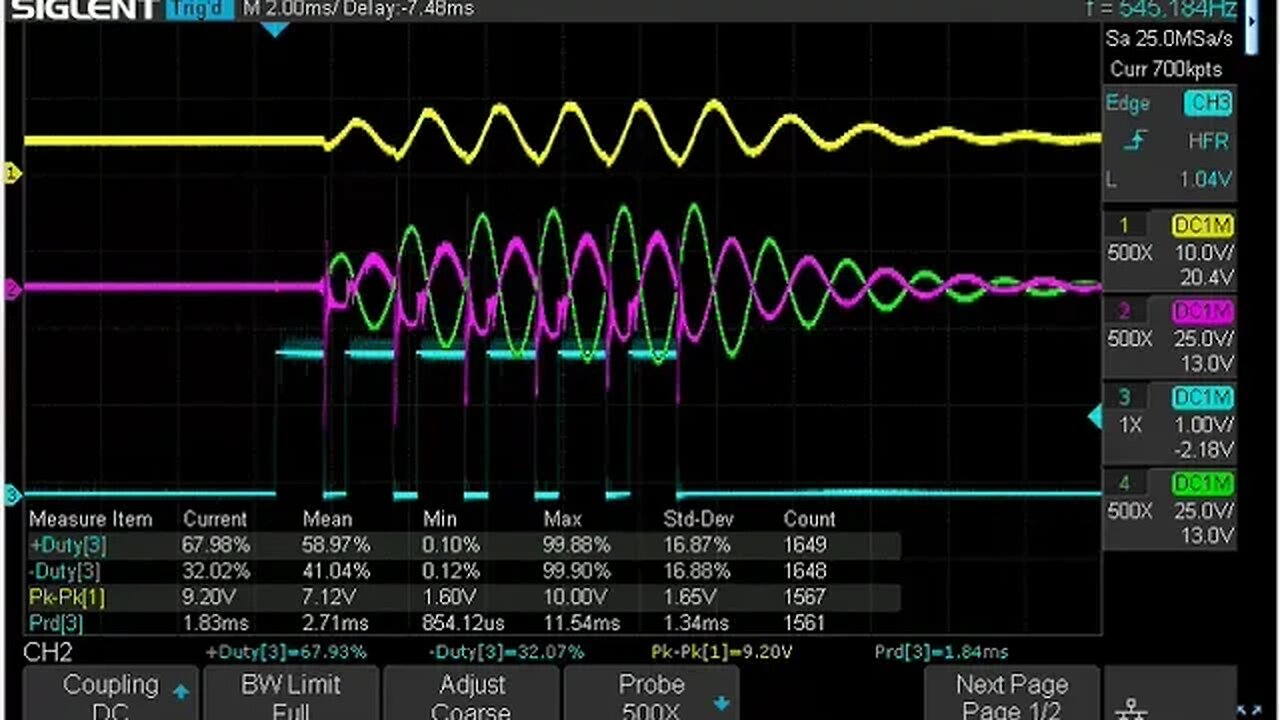Screen dimensions: 1280x720
Task: Select the Pk-Pk[1] measurement row label
Action: [66, 597]
